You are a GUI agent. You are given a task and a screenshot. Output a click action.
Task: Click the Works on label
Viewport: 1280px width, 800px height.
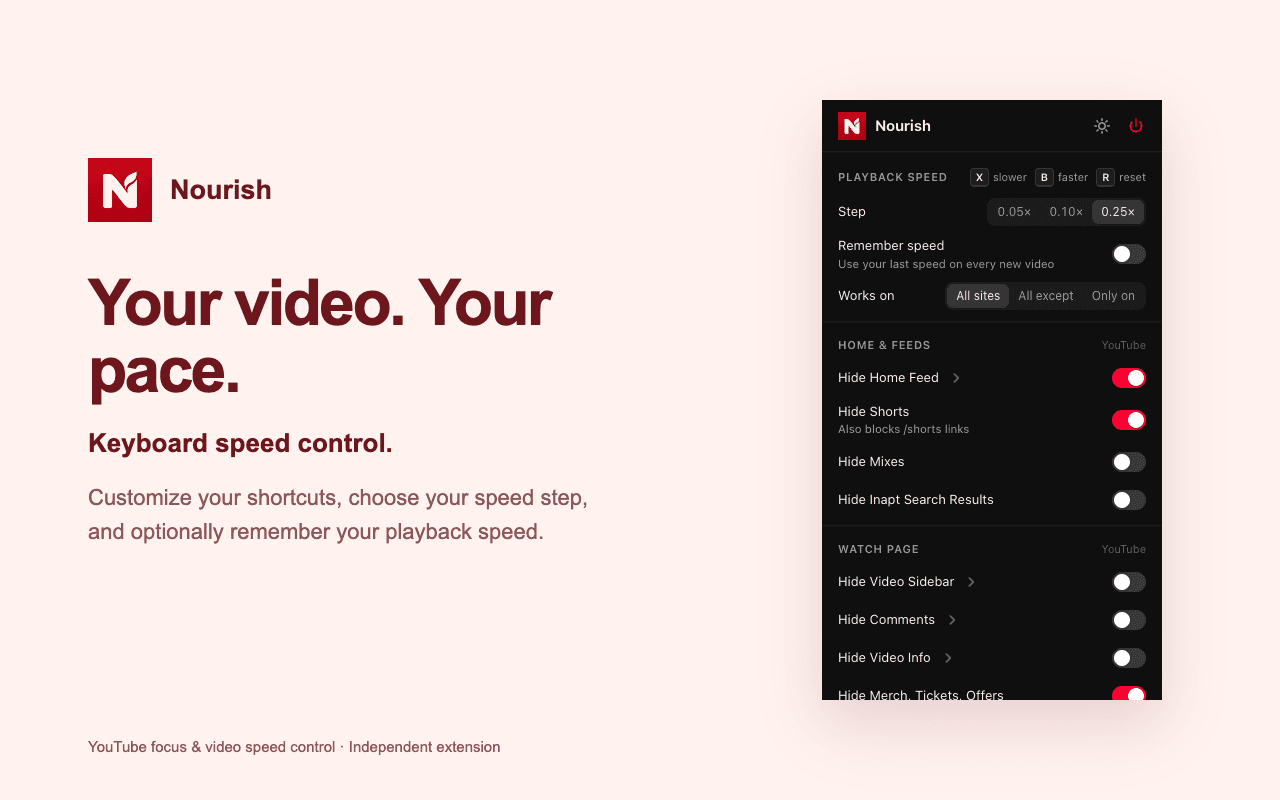click(866, 296)
